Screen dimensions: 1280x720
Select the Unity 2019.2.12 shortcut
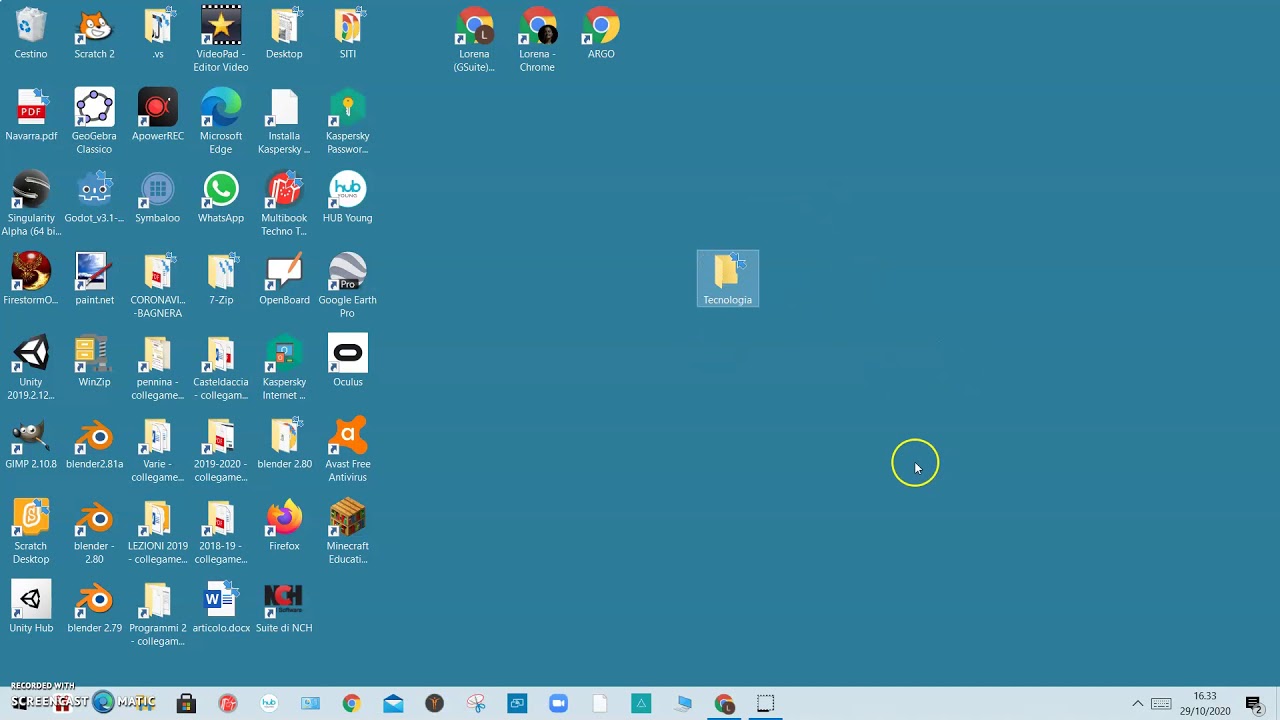tap(31, 368)
